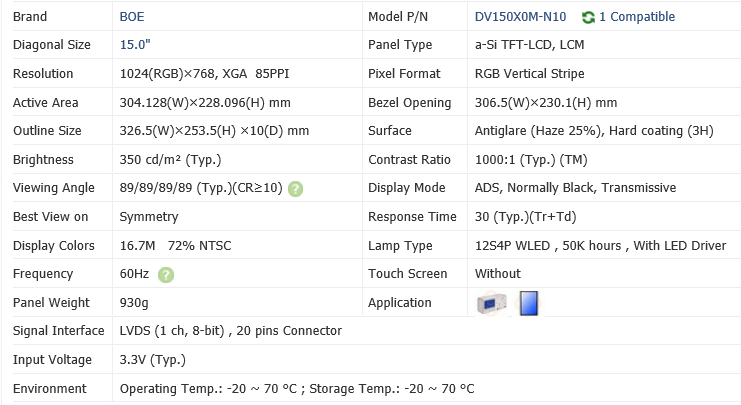
Task: Click the "1 Compatible" link
Action: pos(637,17)
